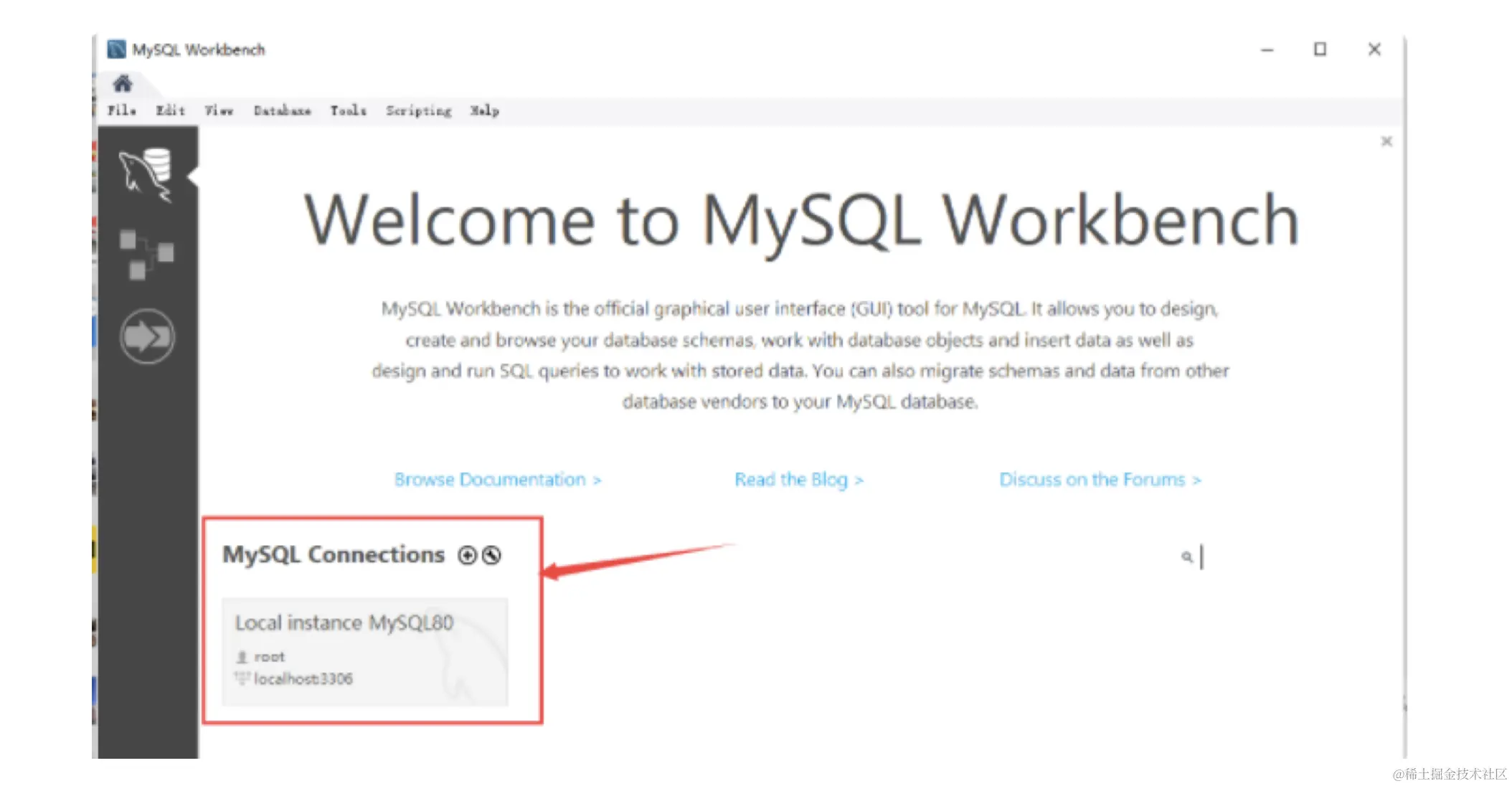The image size is (1512, 786).
Task: Click the root user label
Action: pyautogui.click(x=269, y=657)
